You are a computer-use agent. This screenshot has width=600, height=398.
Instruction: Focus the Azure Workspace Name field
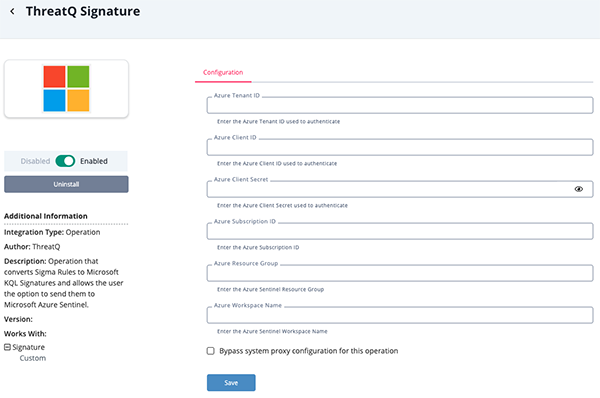pos(400,315)
